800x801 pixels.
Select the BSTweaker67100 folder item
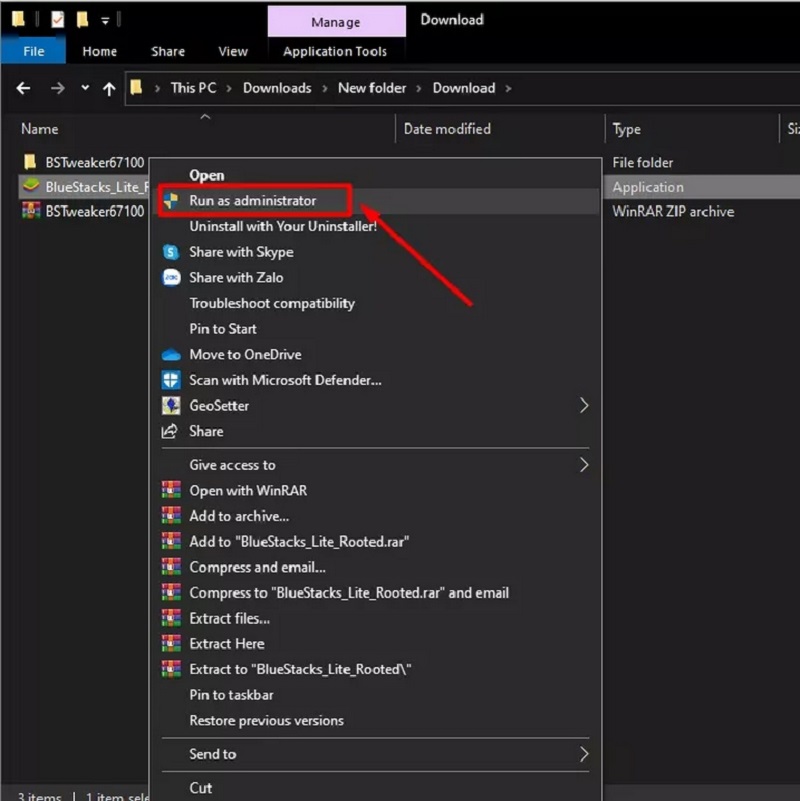[x=94, y=162]
